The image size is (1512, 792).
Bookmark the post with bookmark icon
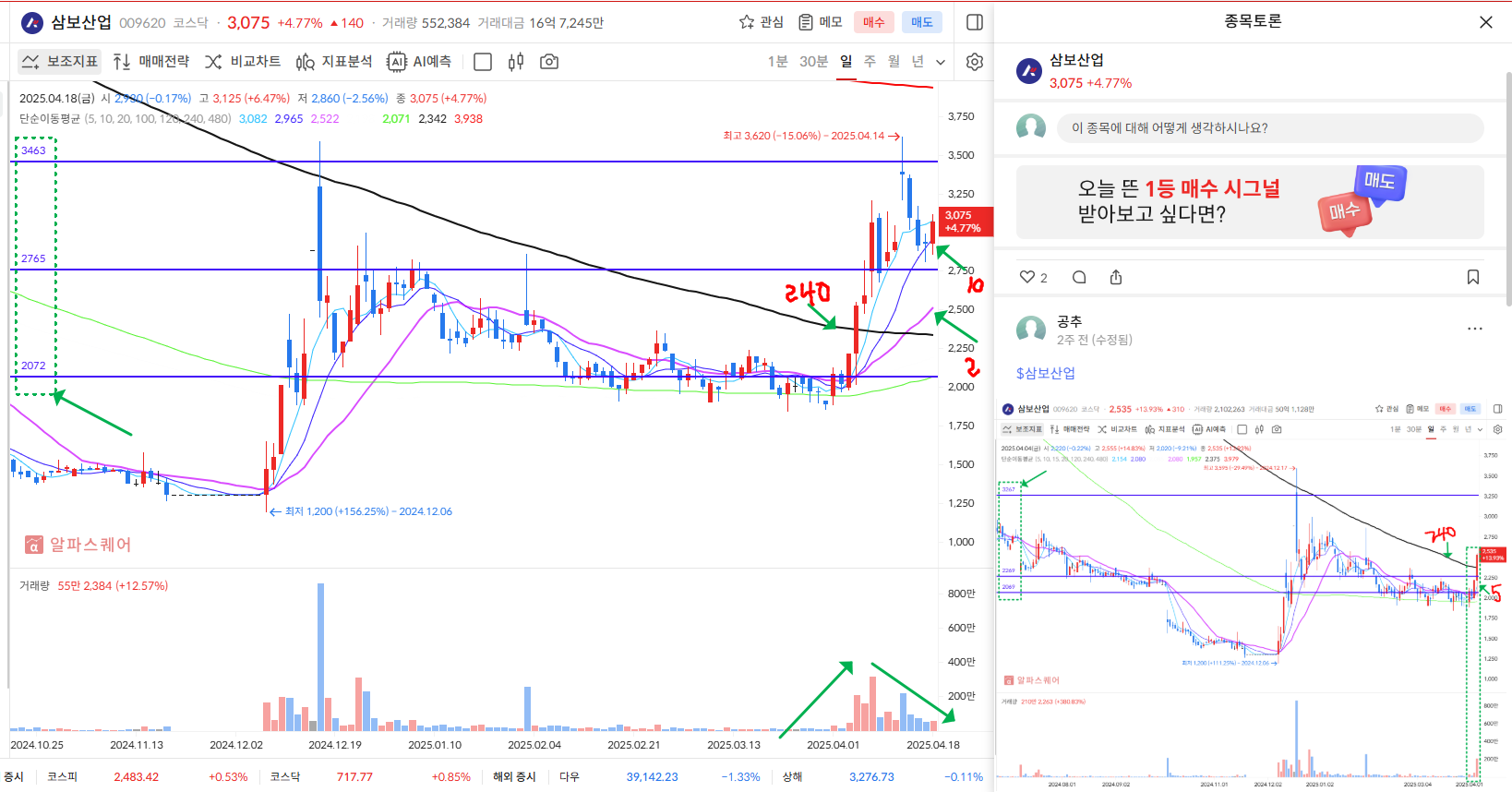point(1473,277)
